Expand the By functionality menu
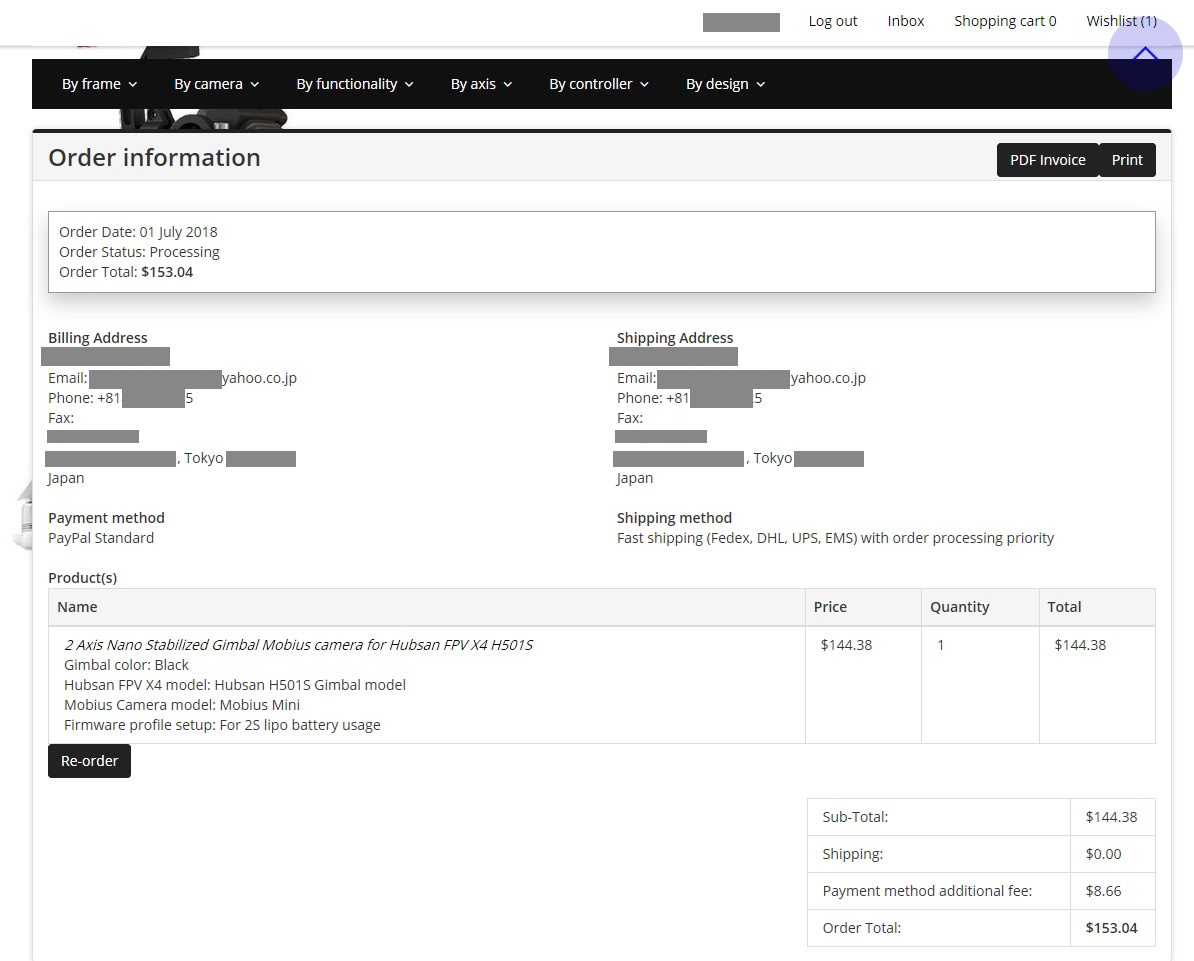Image resolution: width=1194 pixels, height=961 pixels. pyautogui.click(x=354, y=84)
